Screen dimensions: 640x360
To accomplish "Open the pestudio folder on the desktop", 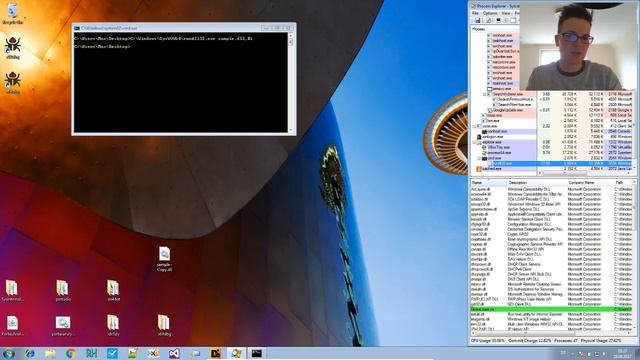I will [x=62, y=291].
